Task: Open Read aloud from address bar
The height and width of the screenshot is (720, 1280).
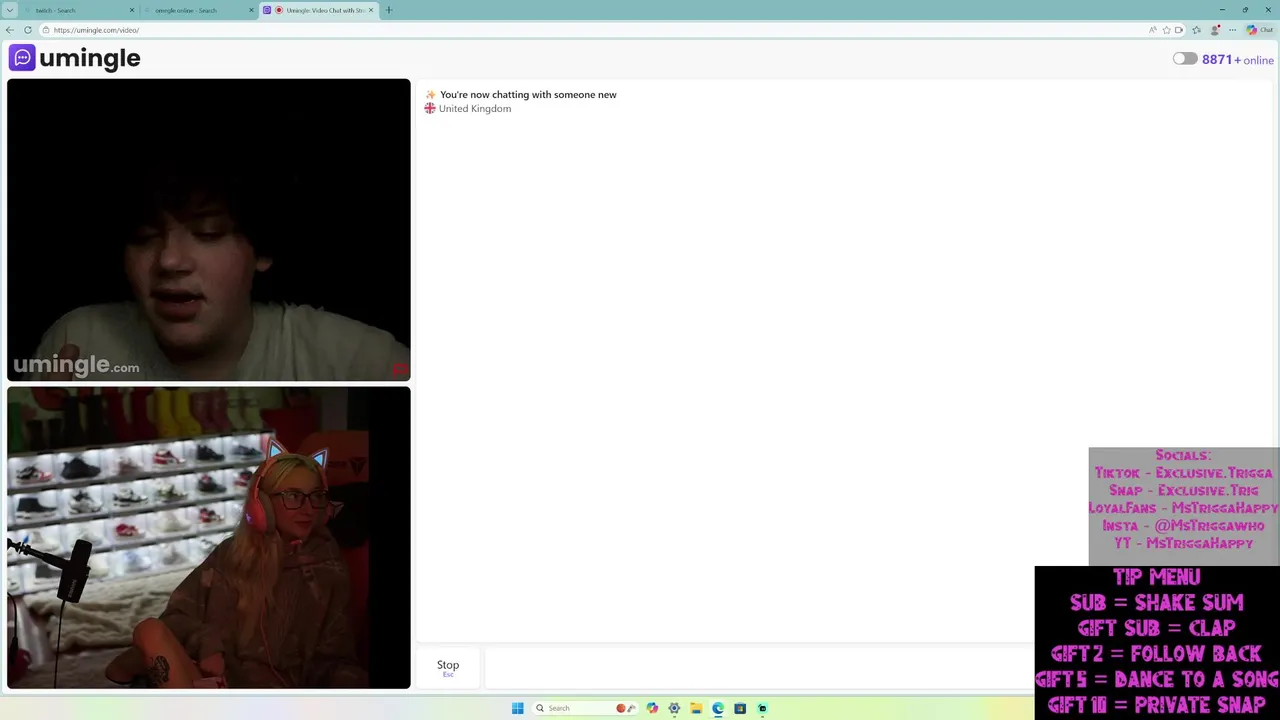Action: point(1153,30)
